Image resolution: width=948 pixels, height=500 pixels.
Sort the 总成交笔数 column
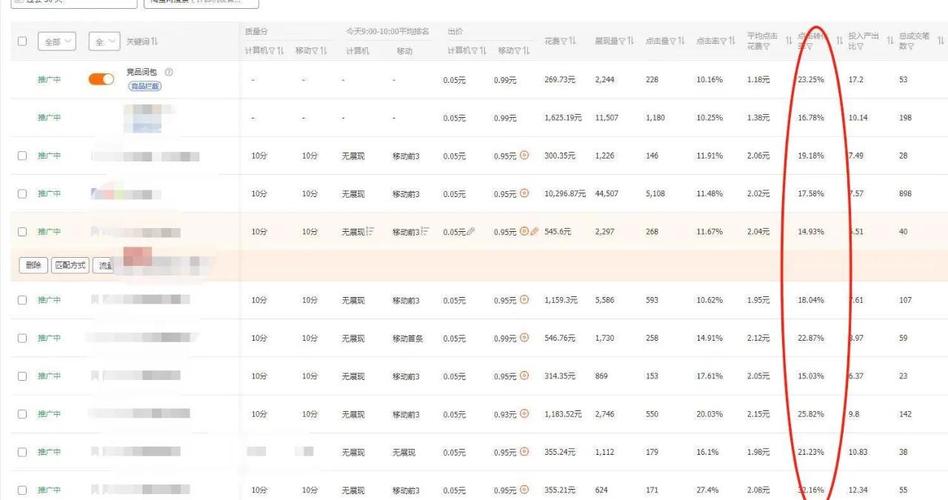click(x=941, y=41)
